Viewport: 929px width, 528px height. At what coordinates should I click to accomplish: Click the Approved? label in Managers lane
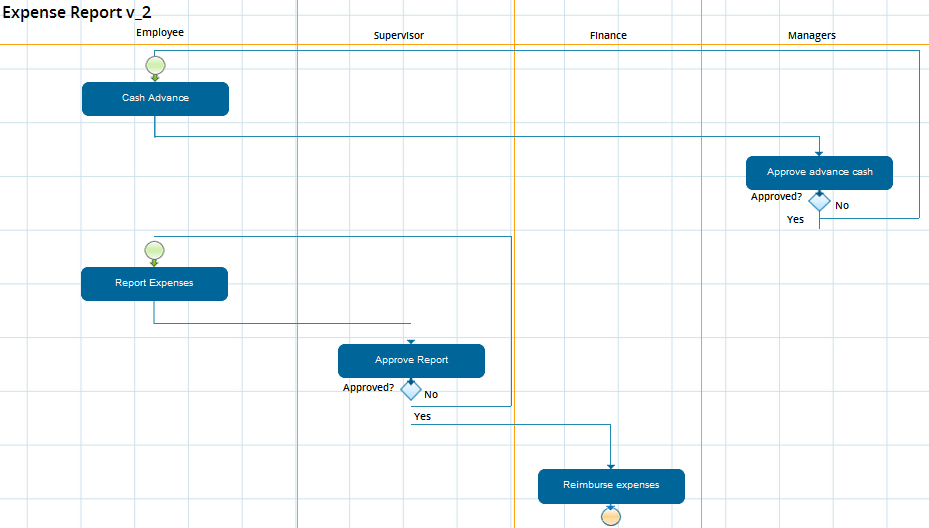pos(776,197)
